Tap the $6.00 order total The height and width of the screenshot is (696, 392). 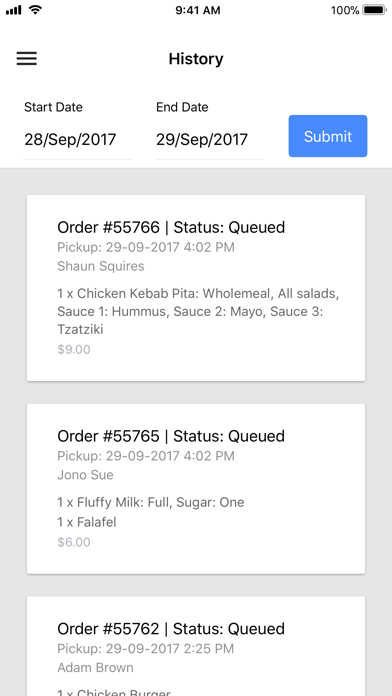click(74, 542)
